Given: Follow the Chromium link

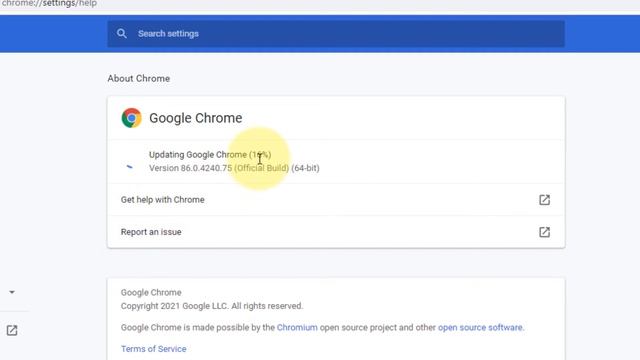Looking at the screenshot, I should (x=297, y=327).
